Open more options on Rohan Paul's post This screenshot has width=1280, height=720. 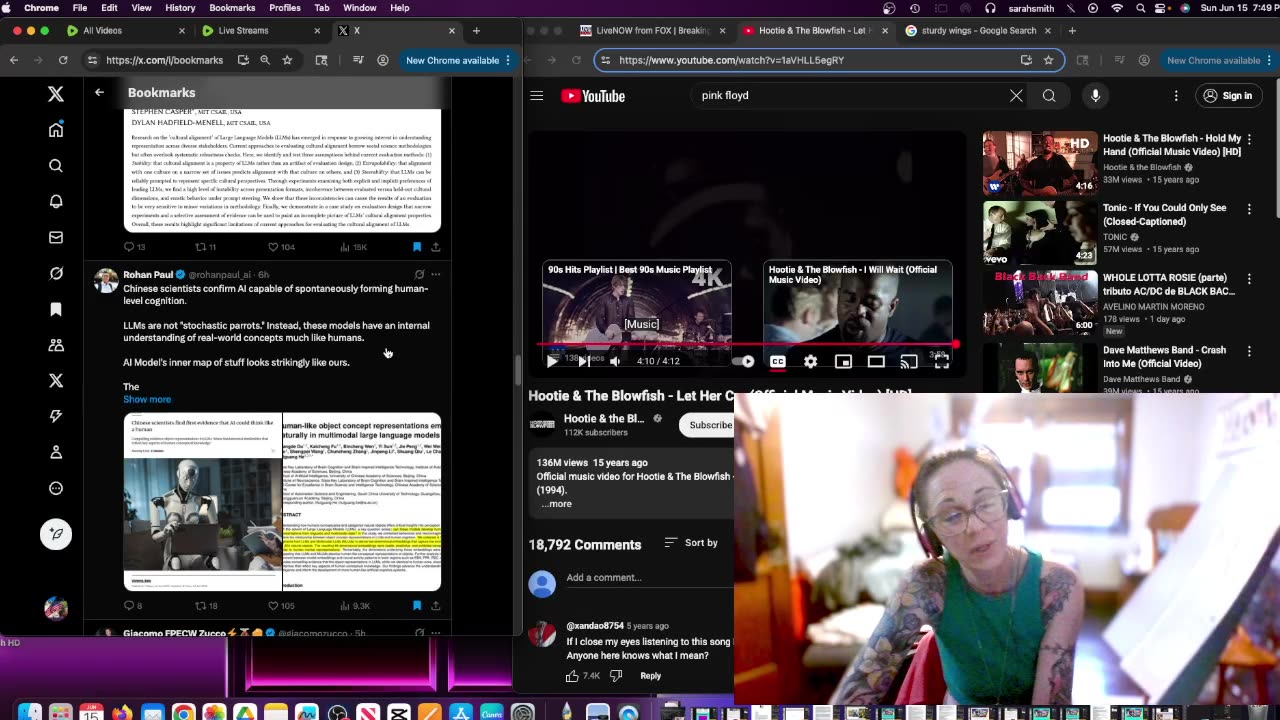click(x=435, y=274)
